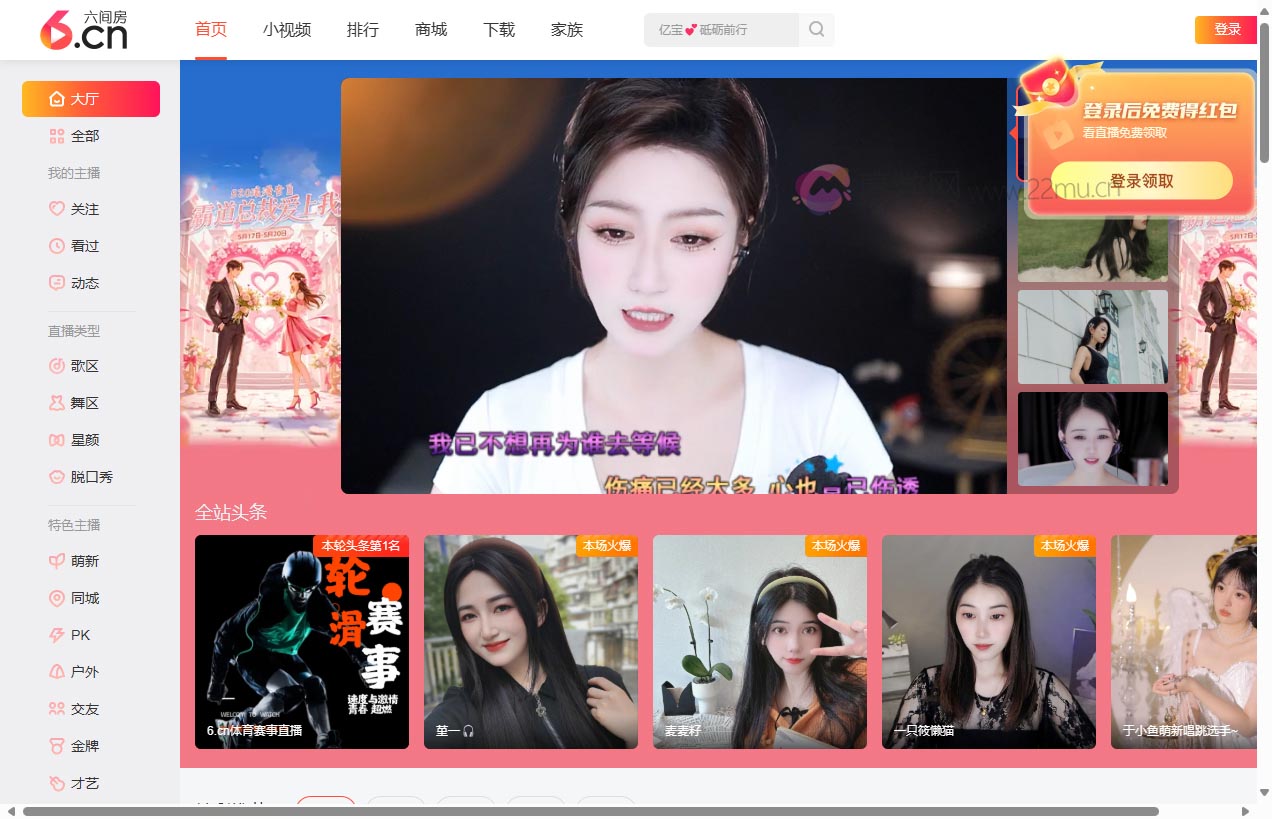1272x819 pixels.
Task: Select the 大厅 home sidebar item
Action: click(91, 99)
